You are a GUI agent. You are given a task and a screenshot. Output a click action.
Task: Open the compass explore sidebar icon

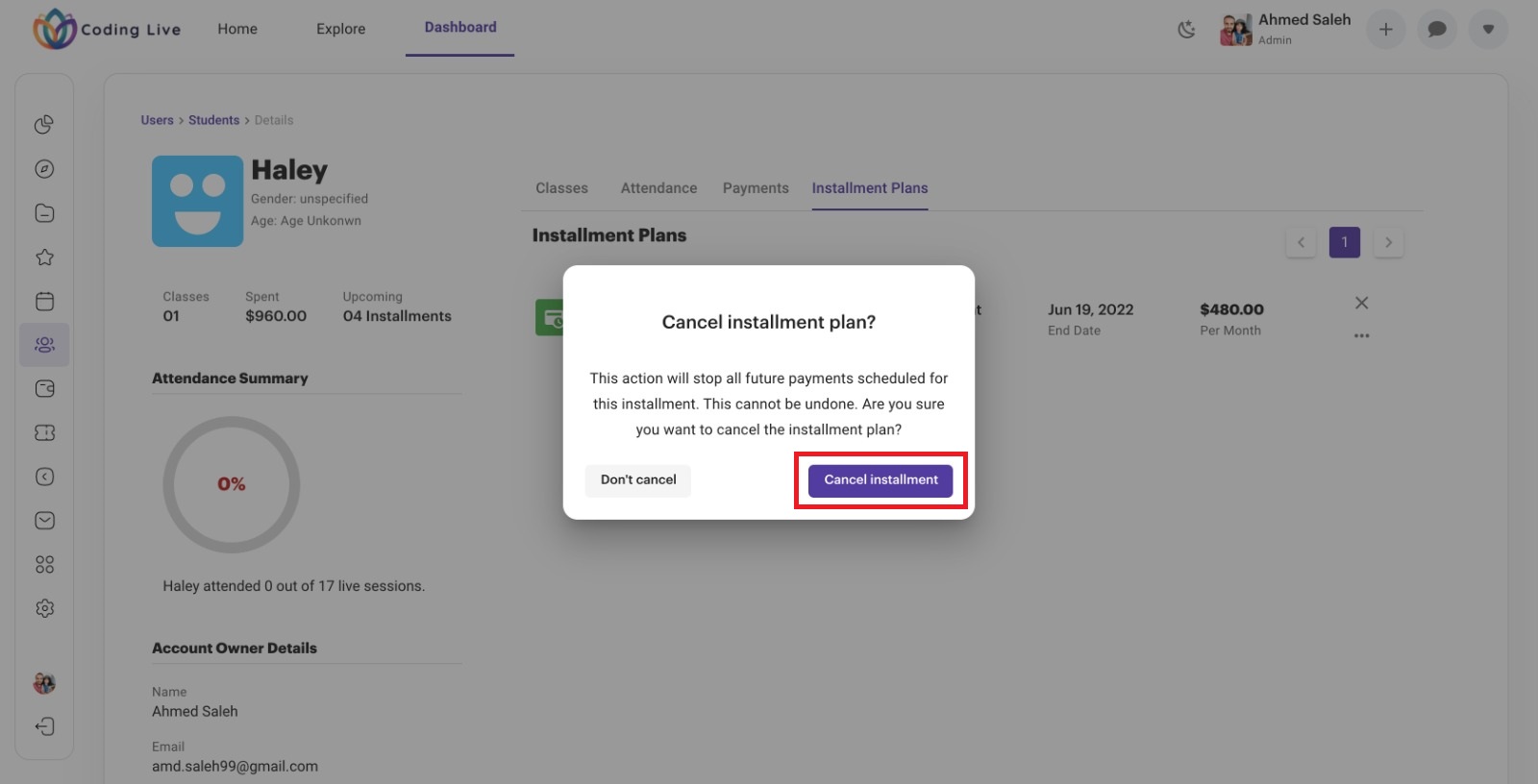click(x=44, y=169)
